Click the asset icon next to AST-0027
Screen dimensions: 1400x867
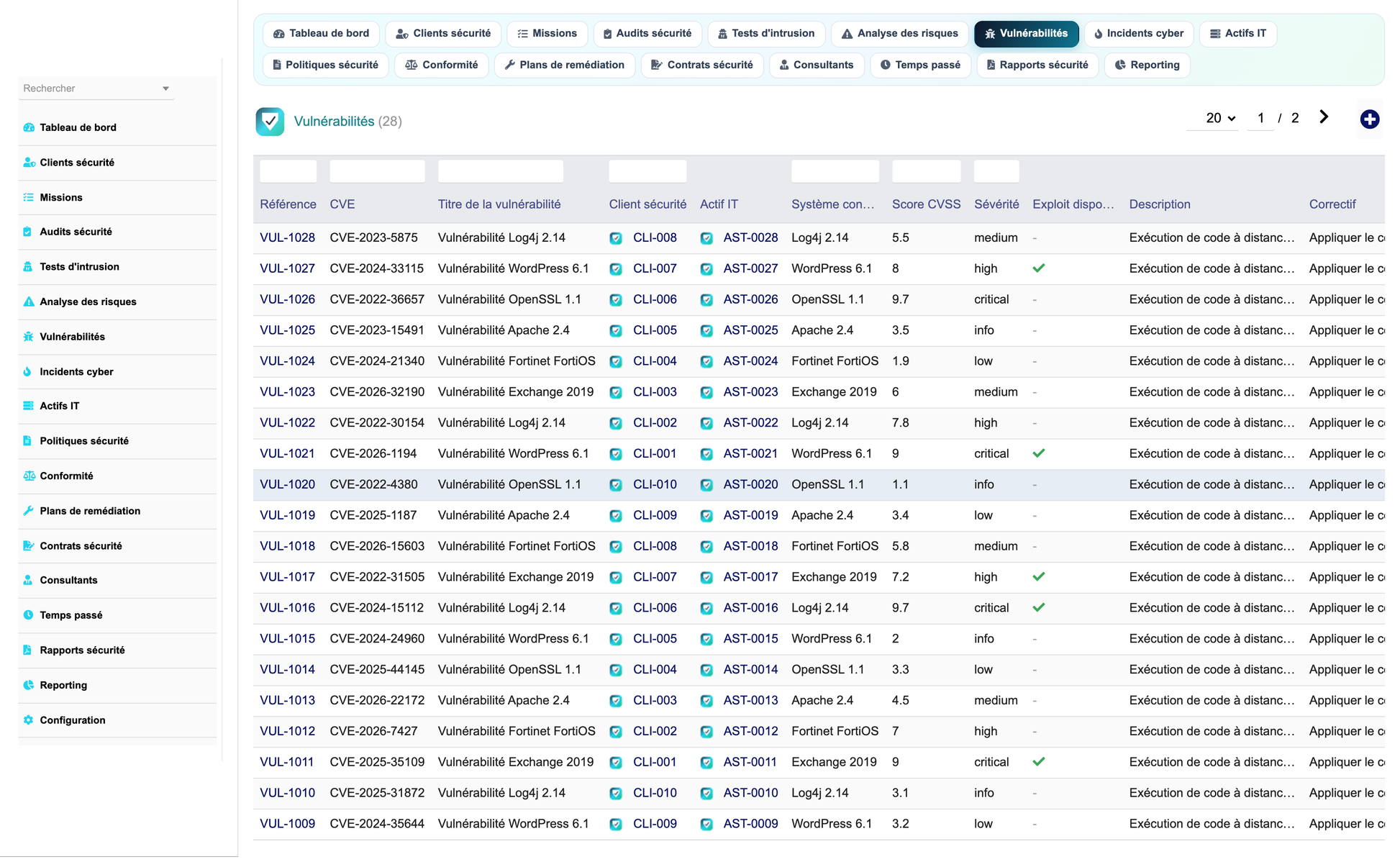706,269
